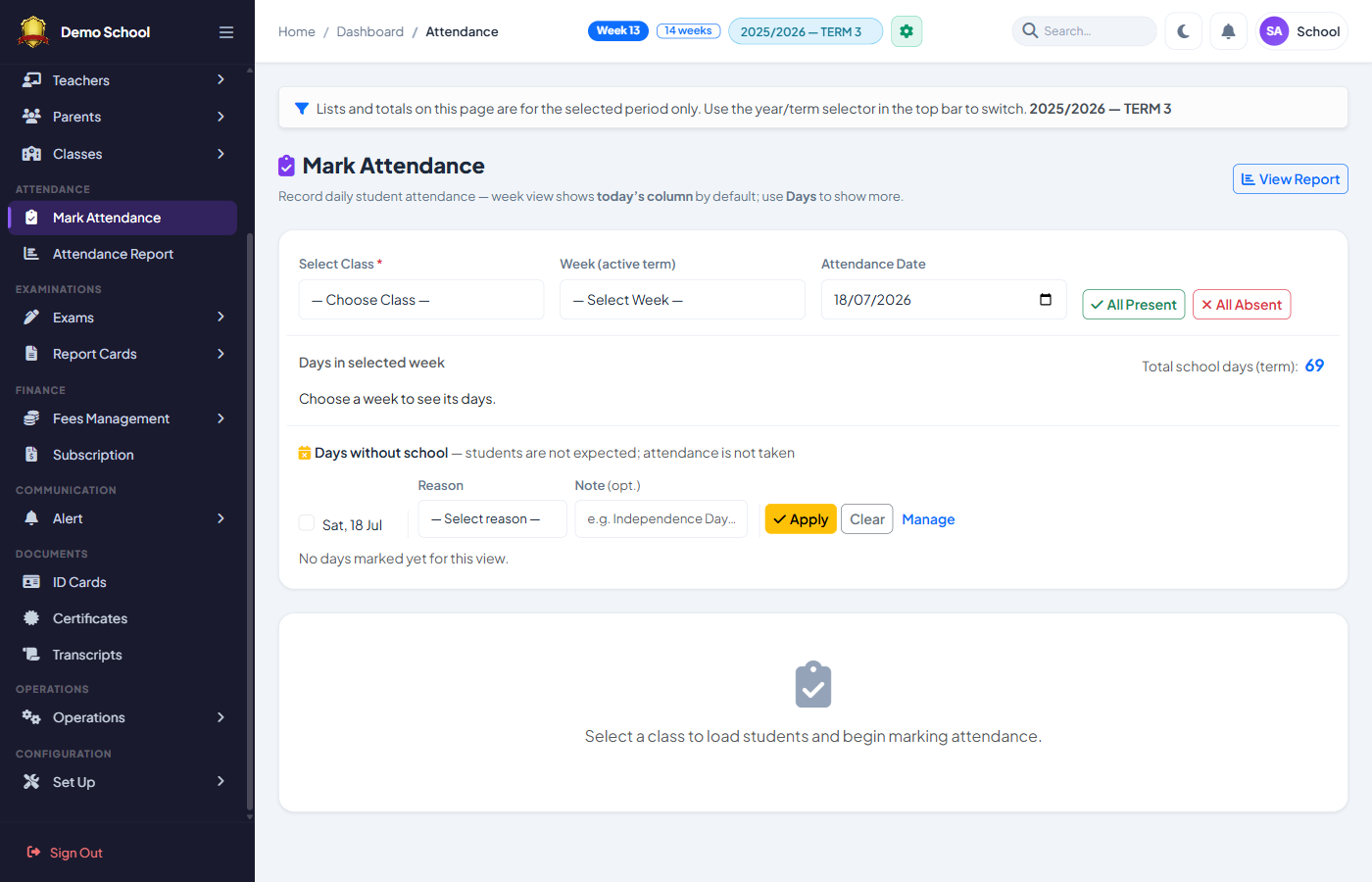Screen dimensions: 1372x882
Task: Toggle sidebar with hamburger menu icon
Action: 226,32
